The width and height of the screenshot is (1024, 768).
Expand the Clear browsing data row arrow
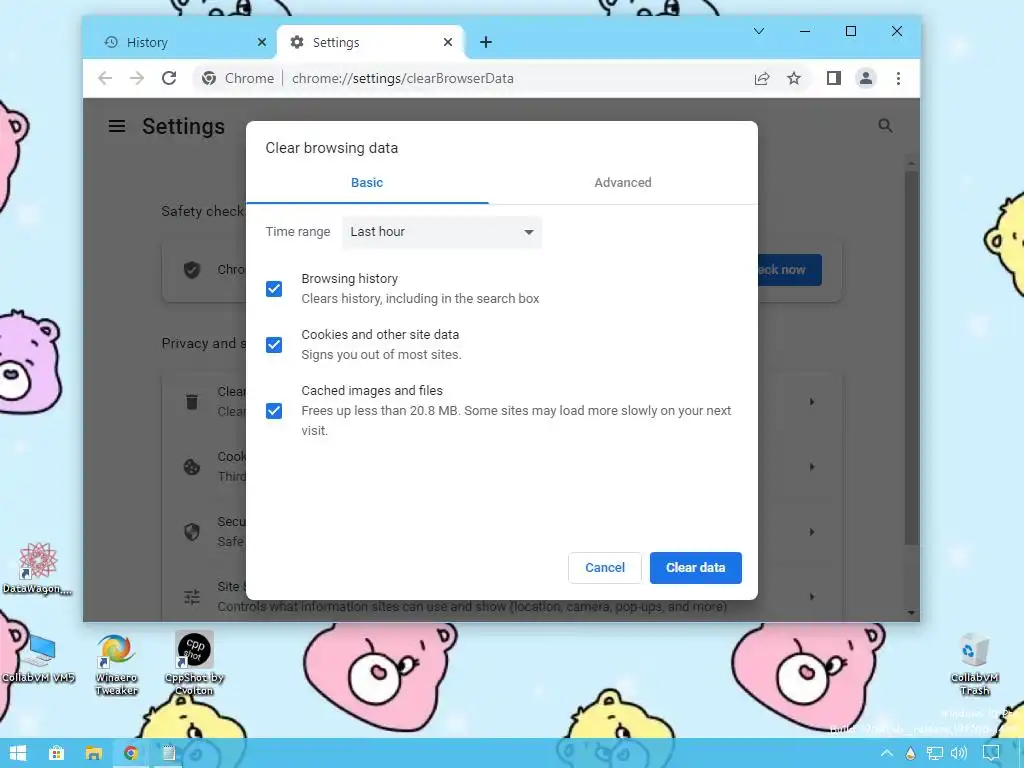click(812, 402)
